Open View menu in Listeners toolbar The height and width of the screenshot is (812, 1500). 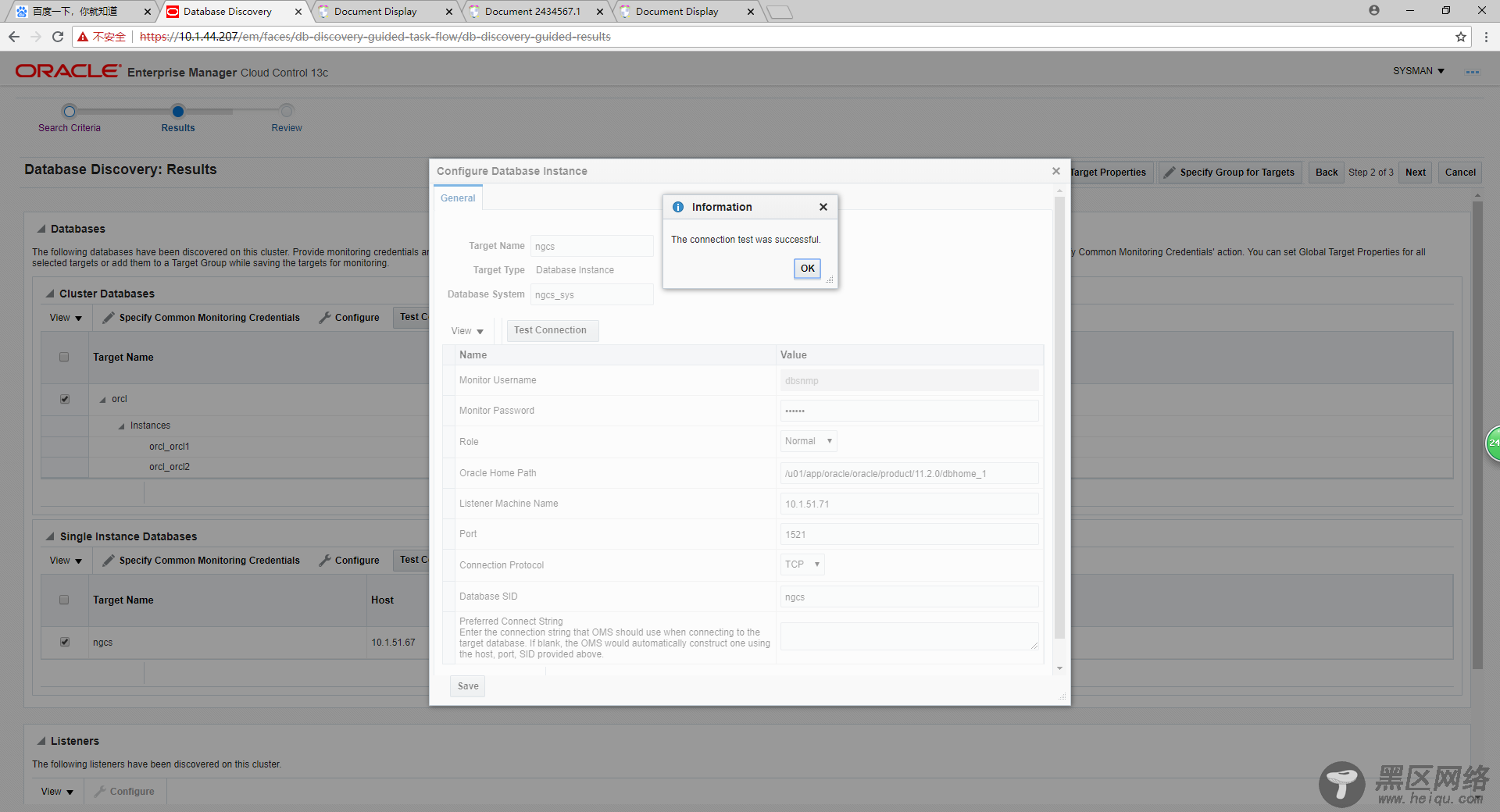[x=57, y=792]
